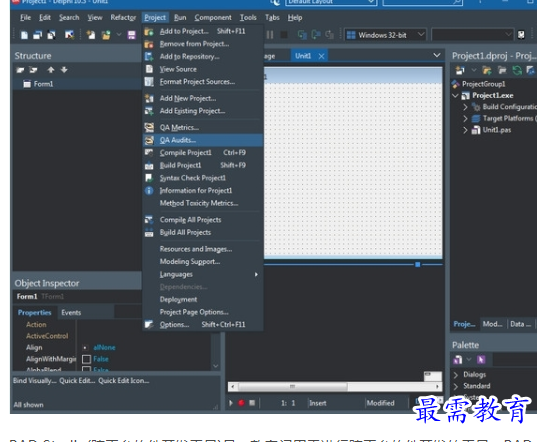Switch to the Properties tab in Object Inspector
The height and width of the screenshot is (442, 537).
pos(35,313)
